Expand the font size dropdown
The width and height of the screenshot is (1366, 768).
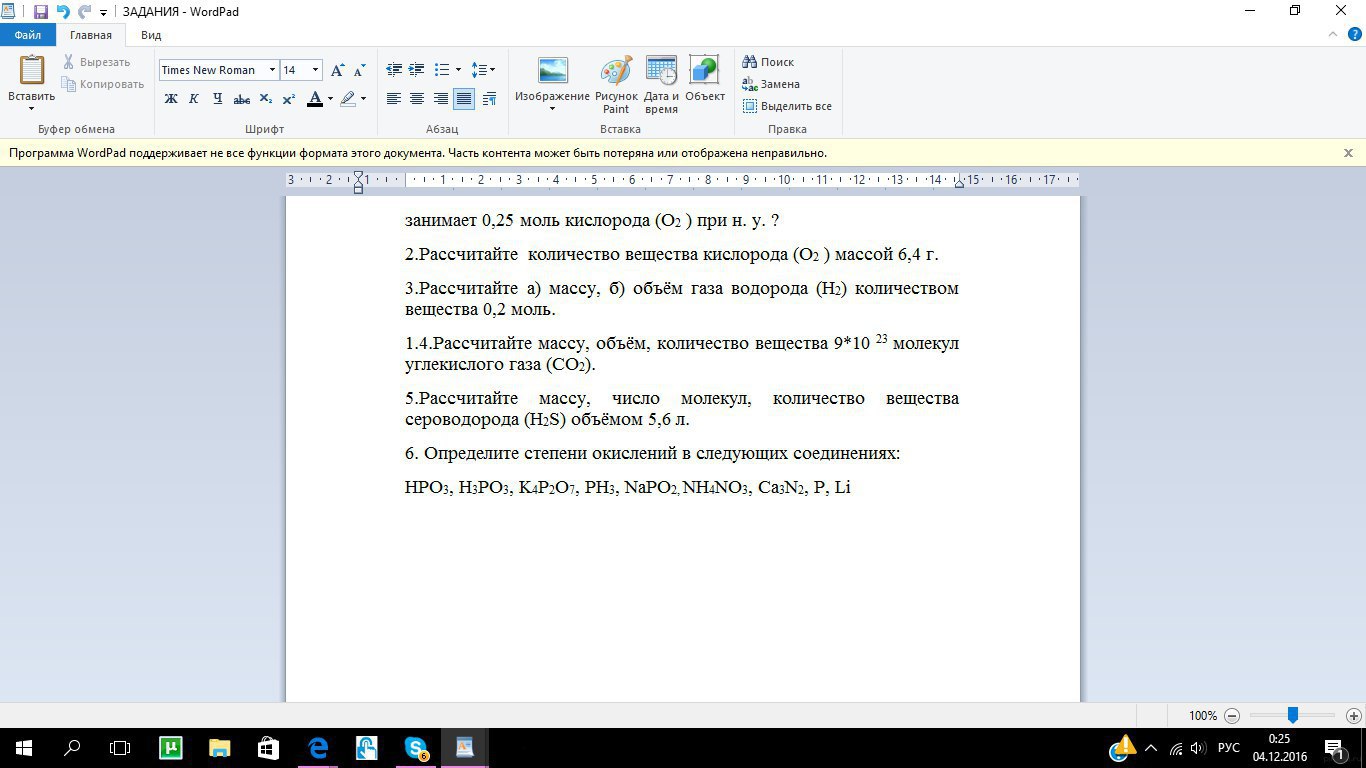pos(316,70)
